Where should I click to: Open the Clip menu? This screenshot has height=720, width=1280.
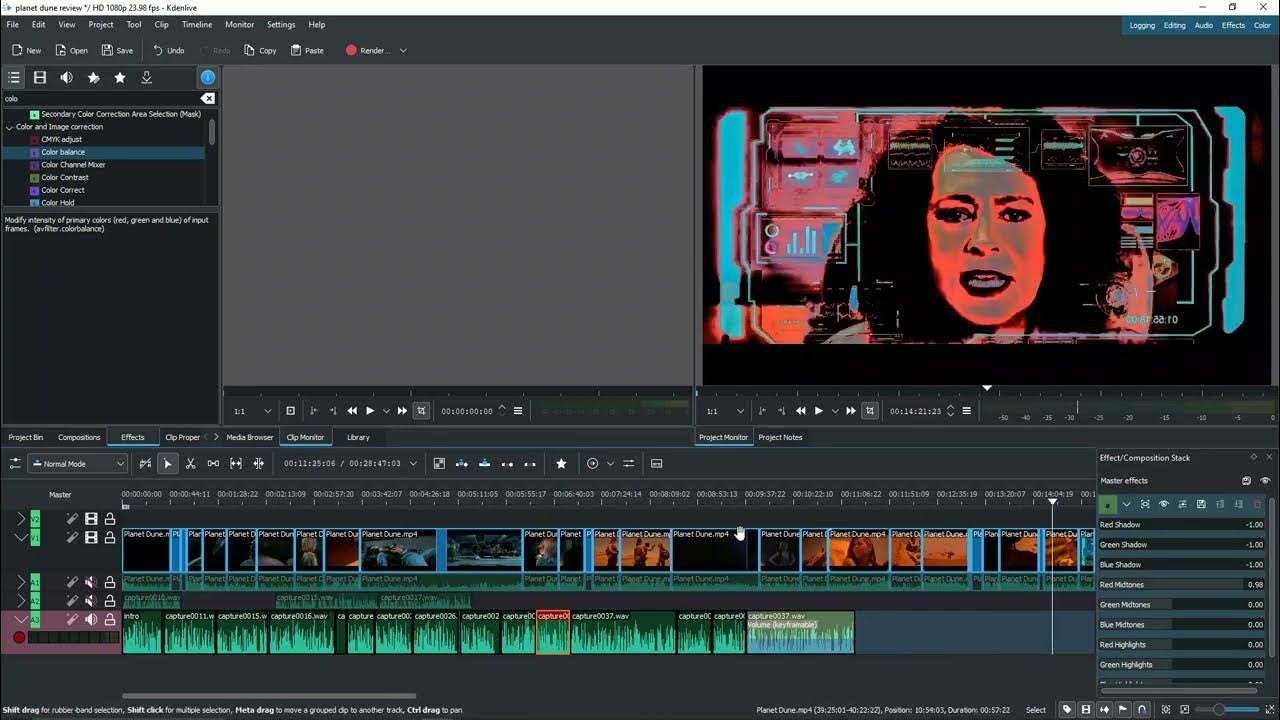click(x=161, y=24)
